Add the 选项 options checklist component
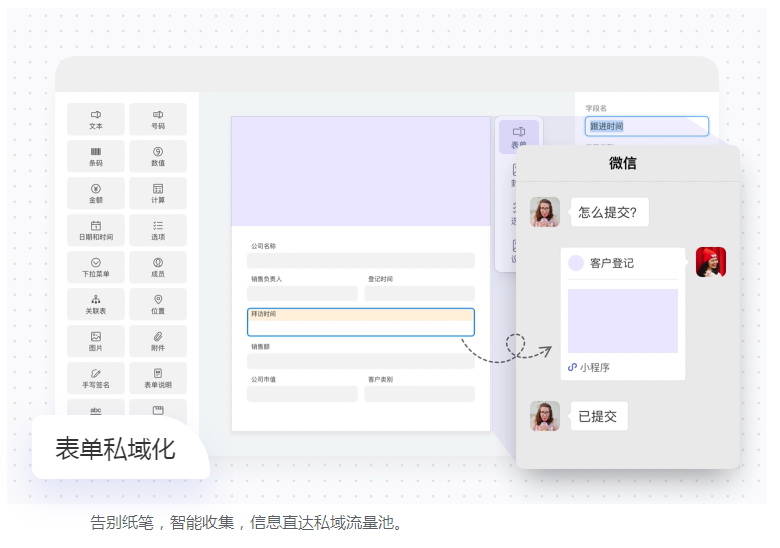Image resolution: width=780 pixels, height=548 pixels. point(158,230)
